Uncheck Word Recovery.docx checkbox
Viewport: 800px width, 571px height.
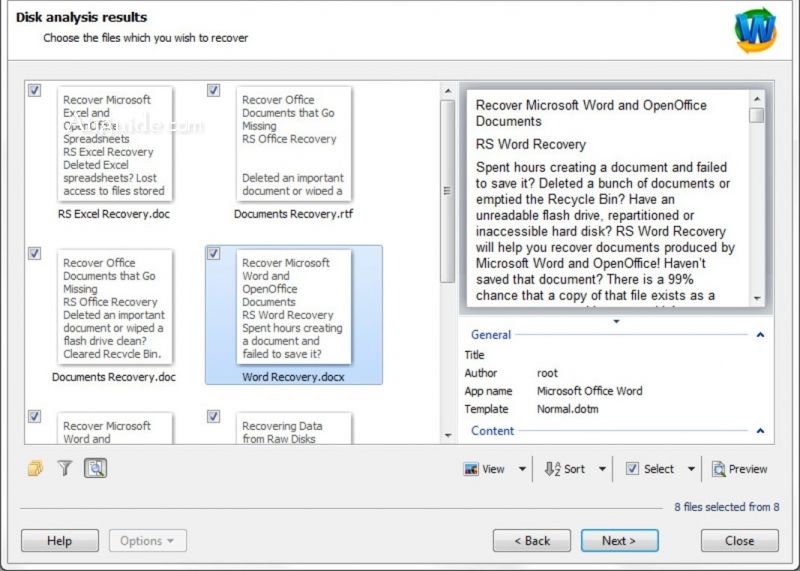coord(213,253)
